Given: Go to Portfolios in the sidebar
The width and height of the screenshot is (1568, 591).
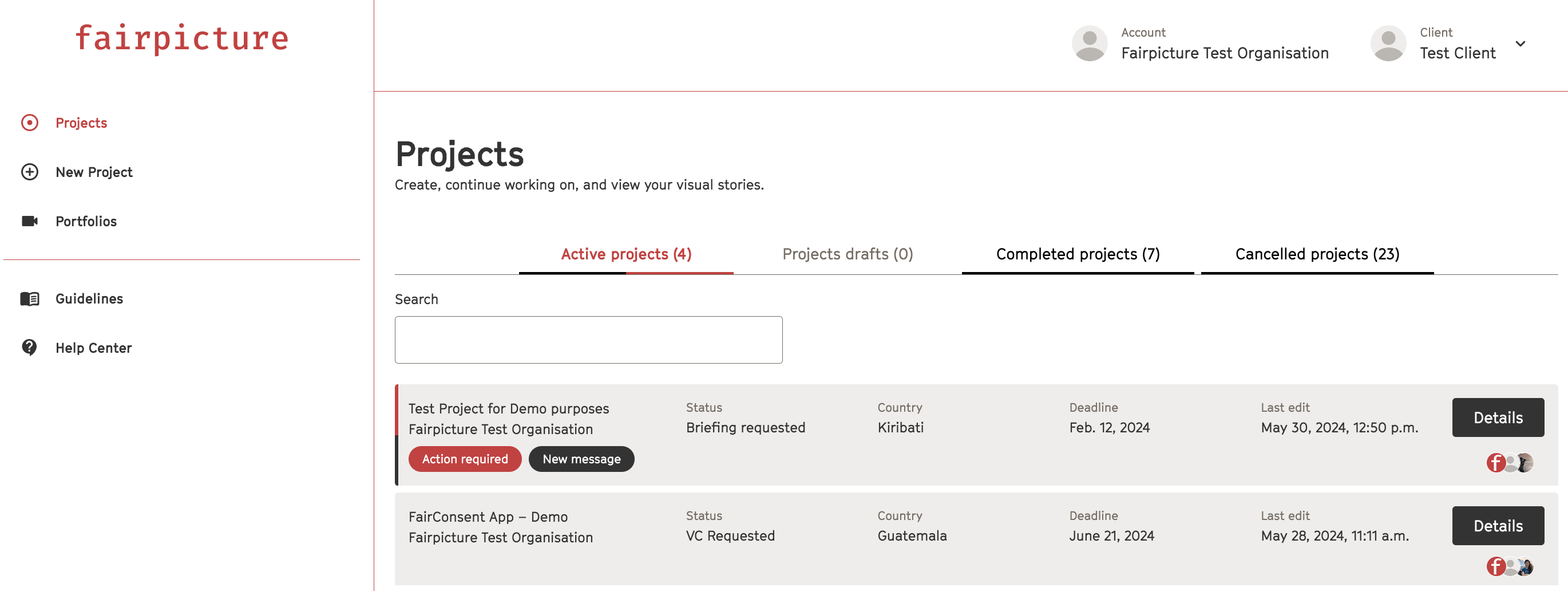Looking at the screenshot, I should [x=86, y=221].
